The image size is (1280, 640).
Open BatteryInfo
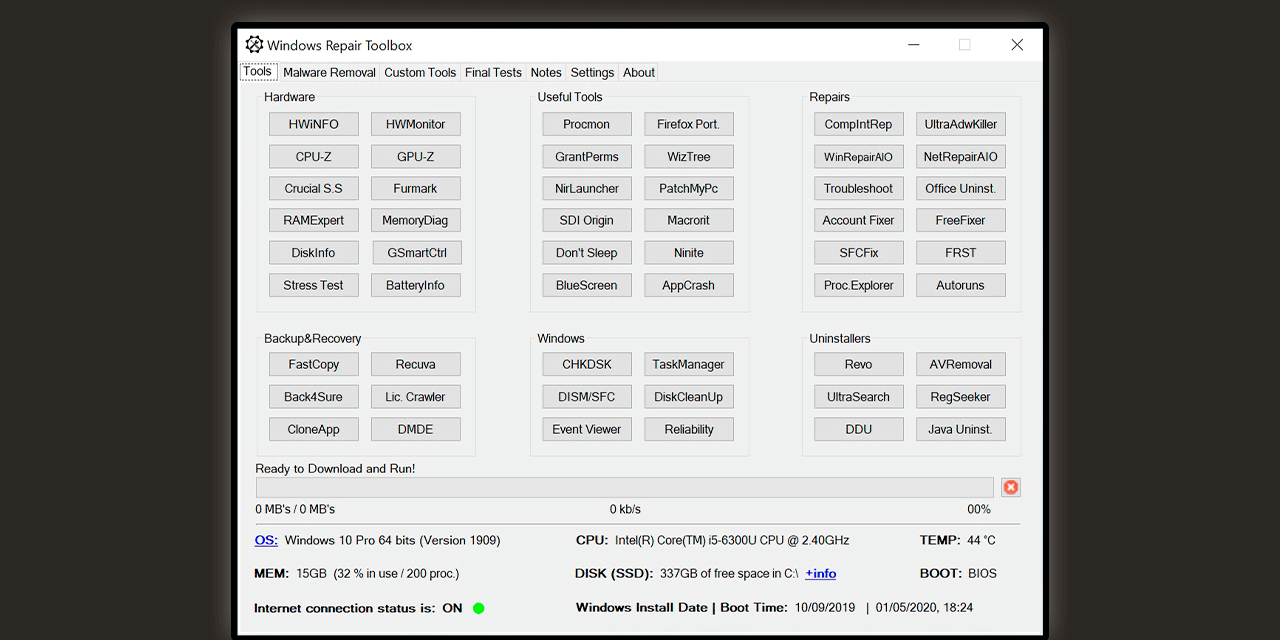(416, 285)
